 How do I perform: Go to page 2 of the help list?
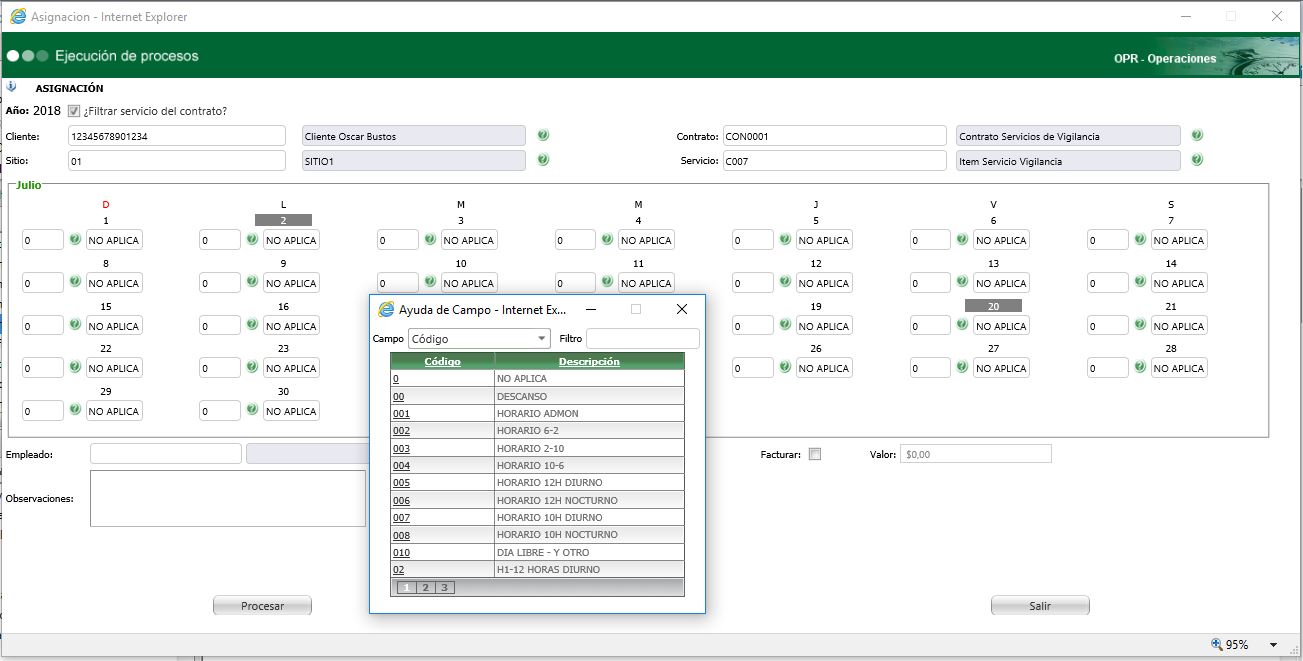(425, 588)
